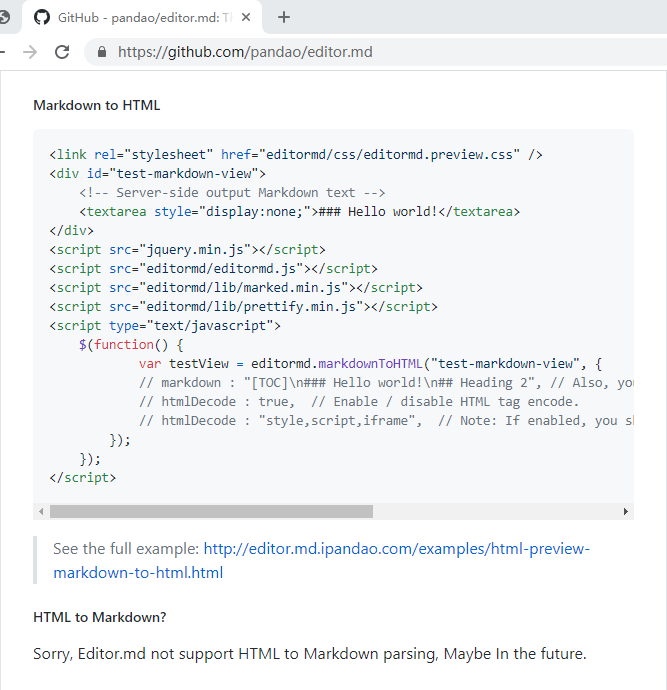The width and height of the screenshot is (667, 690).
Task: Click the "$(function() {" code line
Action: click(x=131, y=344)
